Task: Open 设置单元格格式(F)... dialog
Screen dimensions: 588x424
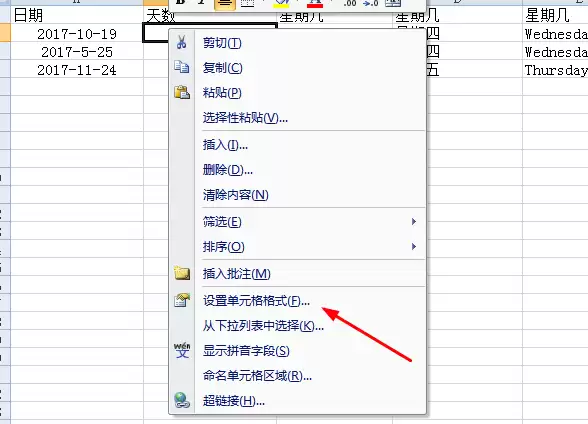Action: coord(256,301)
